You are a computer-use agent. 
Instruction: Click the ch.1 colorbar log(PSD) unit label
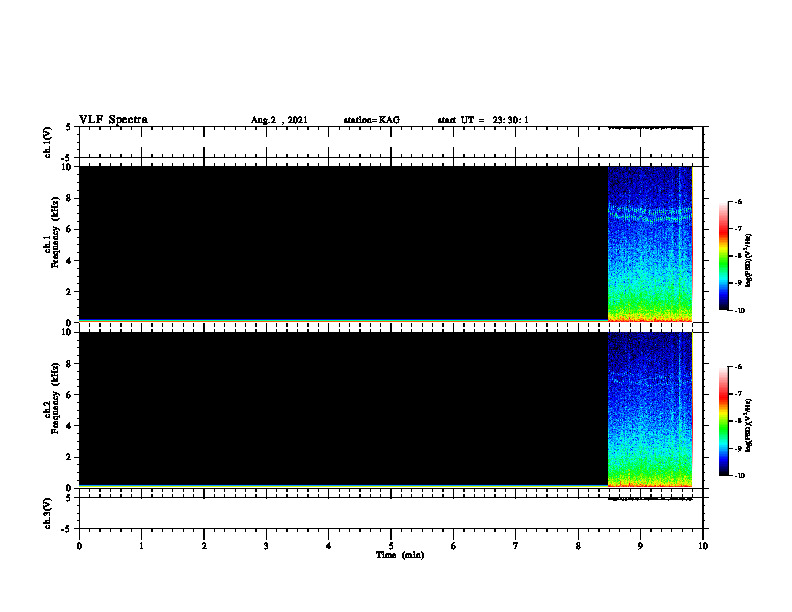coord(749,260)
